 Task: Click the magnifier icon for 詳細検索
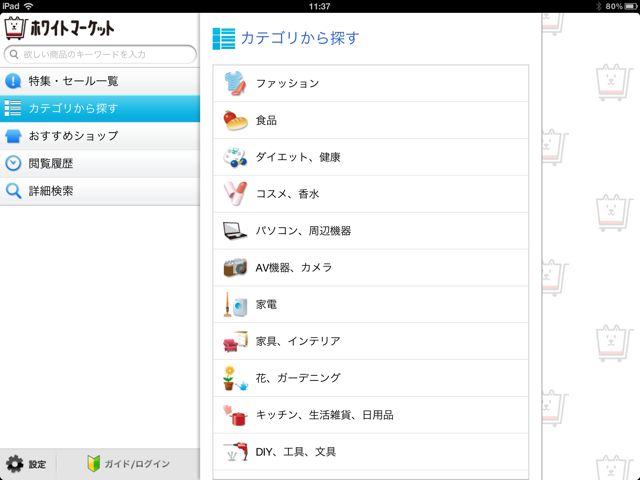click(x=13, y=191)
